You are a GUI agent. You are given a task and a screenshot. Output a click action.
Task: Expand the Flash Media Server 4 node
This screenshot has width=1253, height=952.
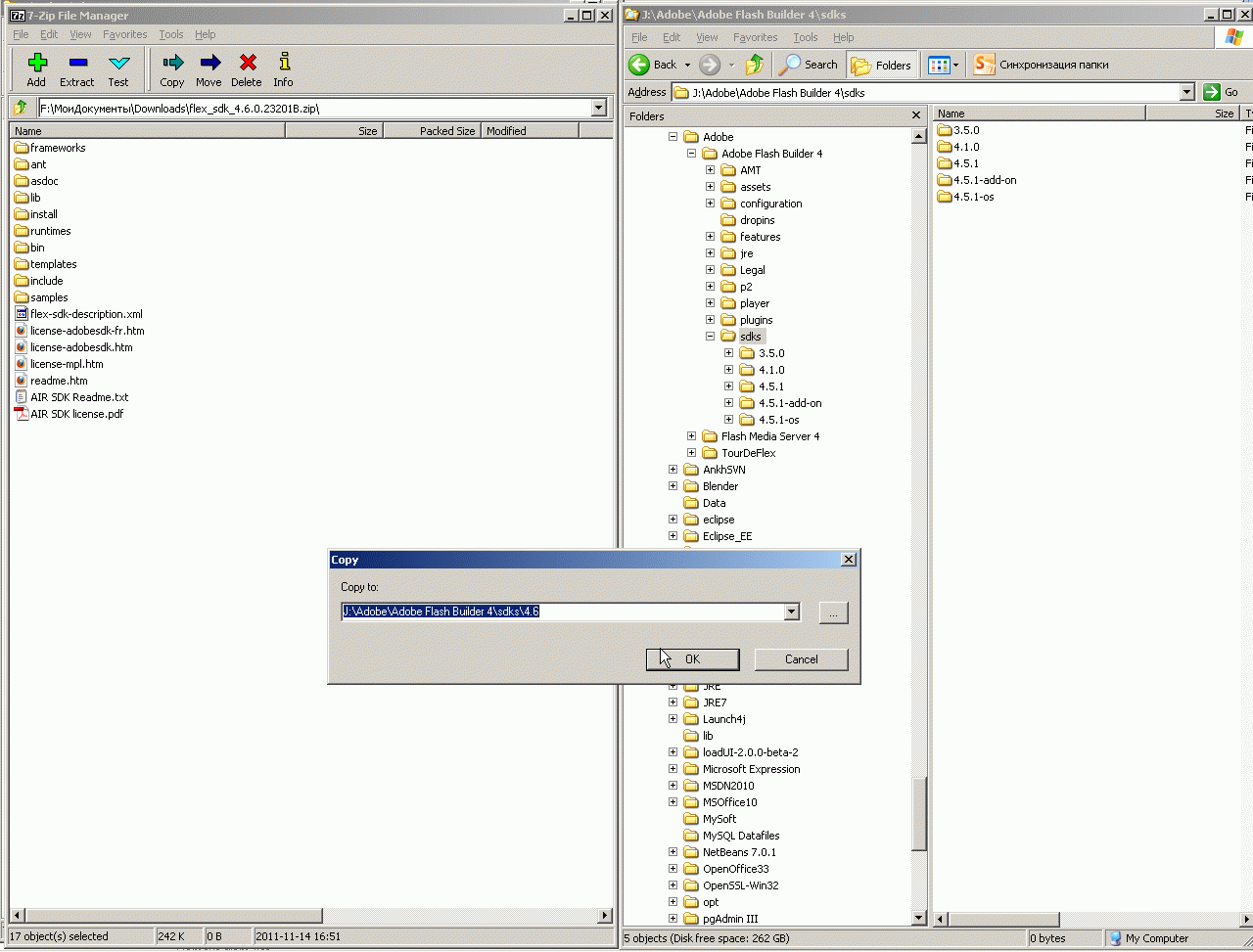[x=692, y=436]
